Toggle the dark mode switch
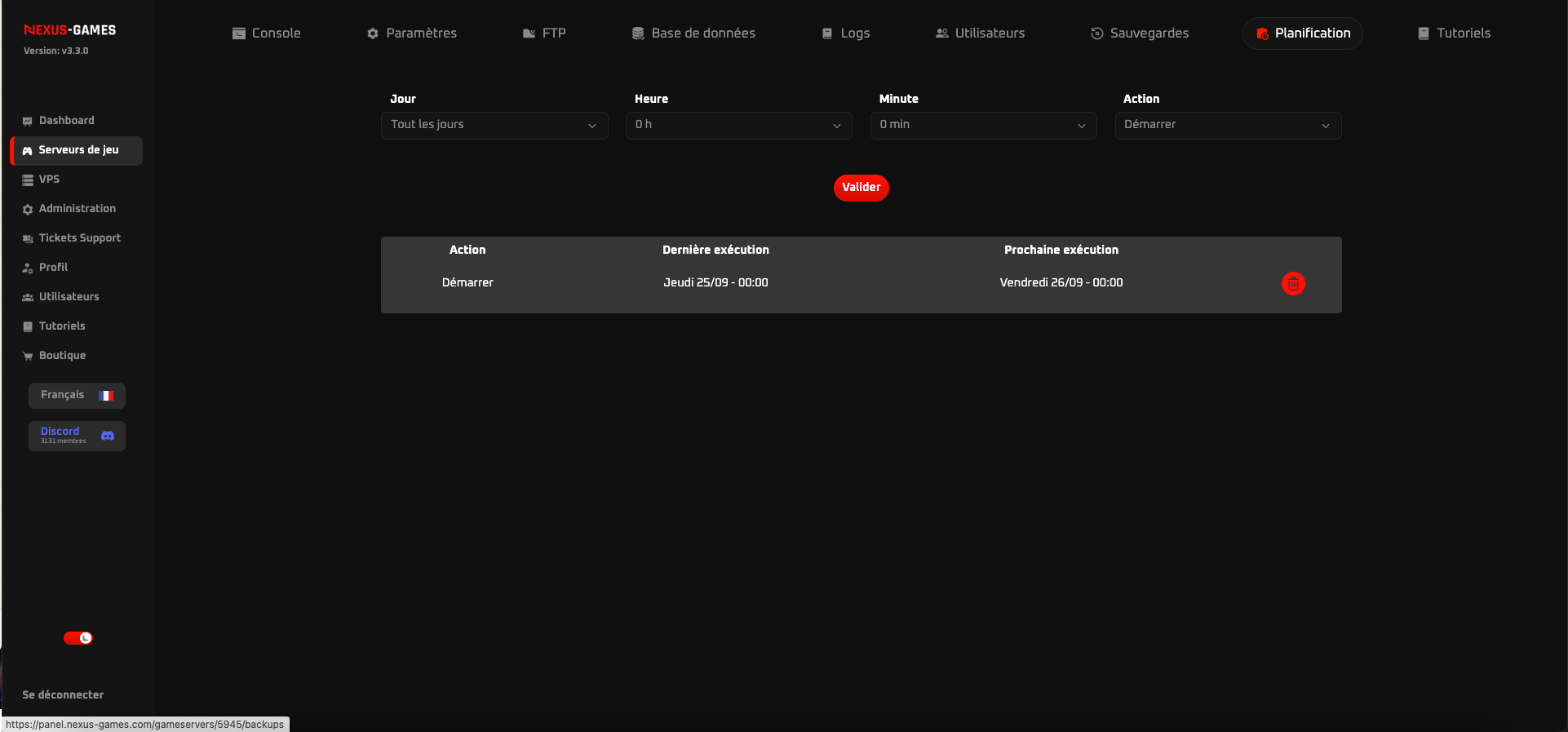This screenshot has width=1568, height=732. point(78,638)
